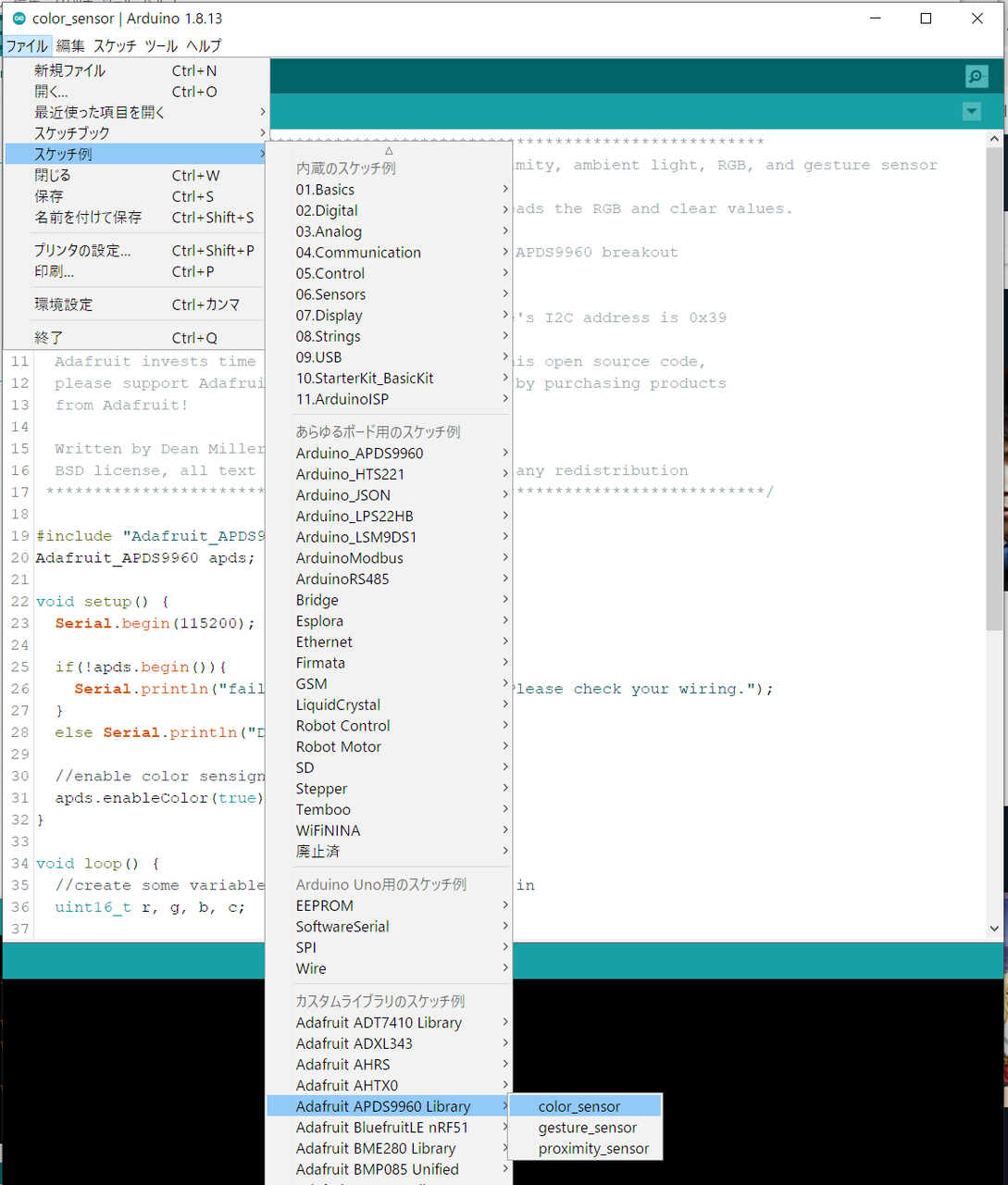Open the ヘルプ menu
This screenshot has height=1185, width=1008.
pyautogui.click(x=204, y=45)
